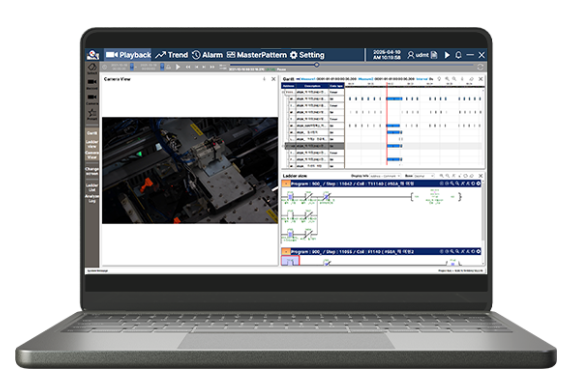
Task: Click the fast forward button
Action: click(x=212, y=67)
